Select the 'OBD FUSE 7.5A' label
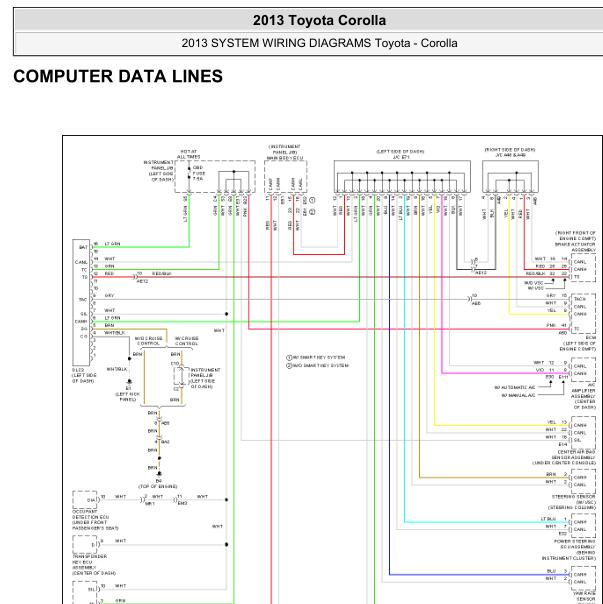The image size is (603, 604). point(198,173)
